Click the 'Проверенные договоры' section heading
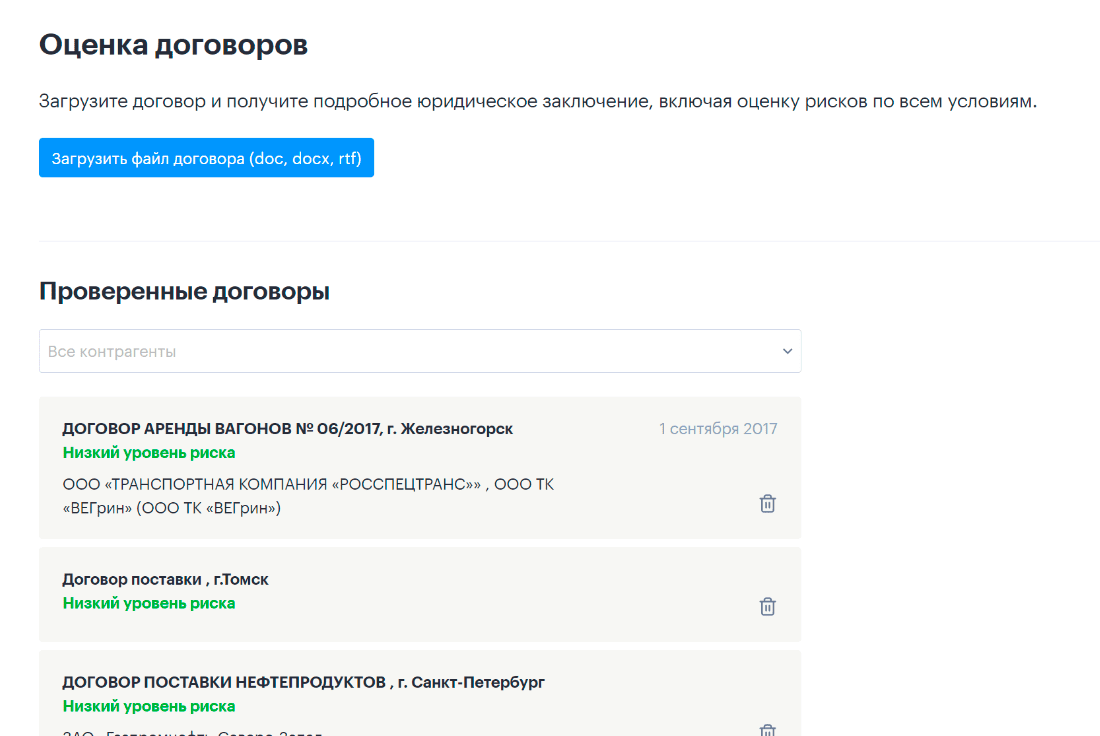Screen dimensions: 1100x736 pos(184,291)
